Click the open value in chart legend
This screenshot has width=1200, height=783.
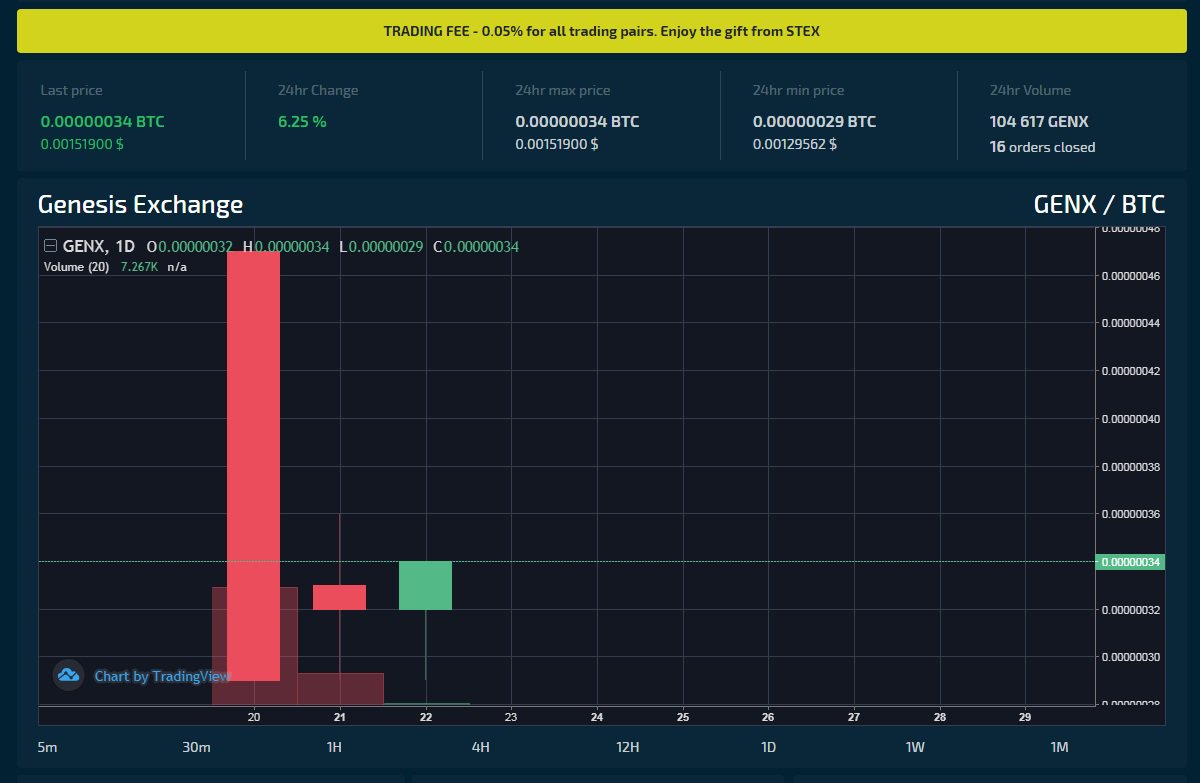click(196, 246)
